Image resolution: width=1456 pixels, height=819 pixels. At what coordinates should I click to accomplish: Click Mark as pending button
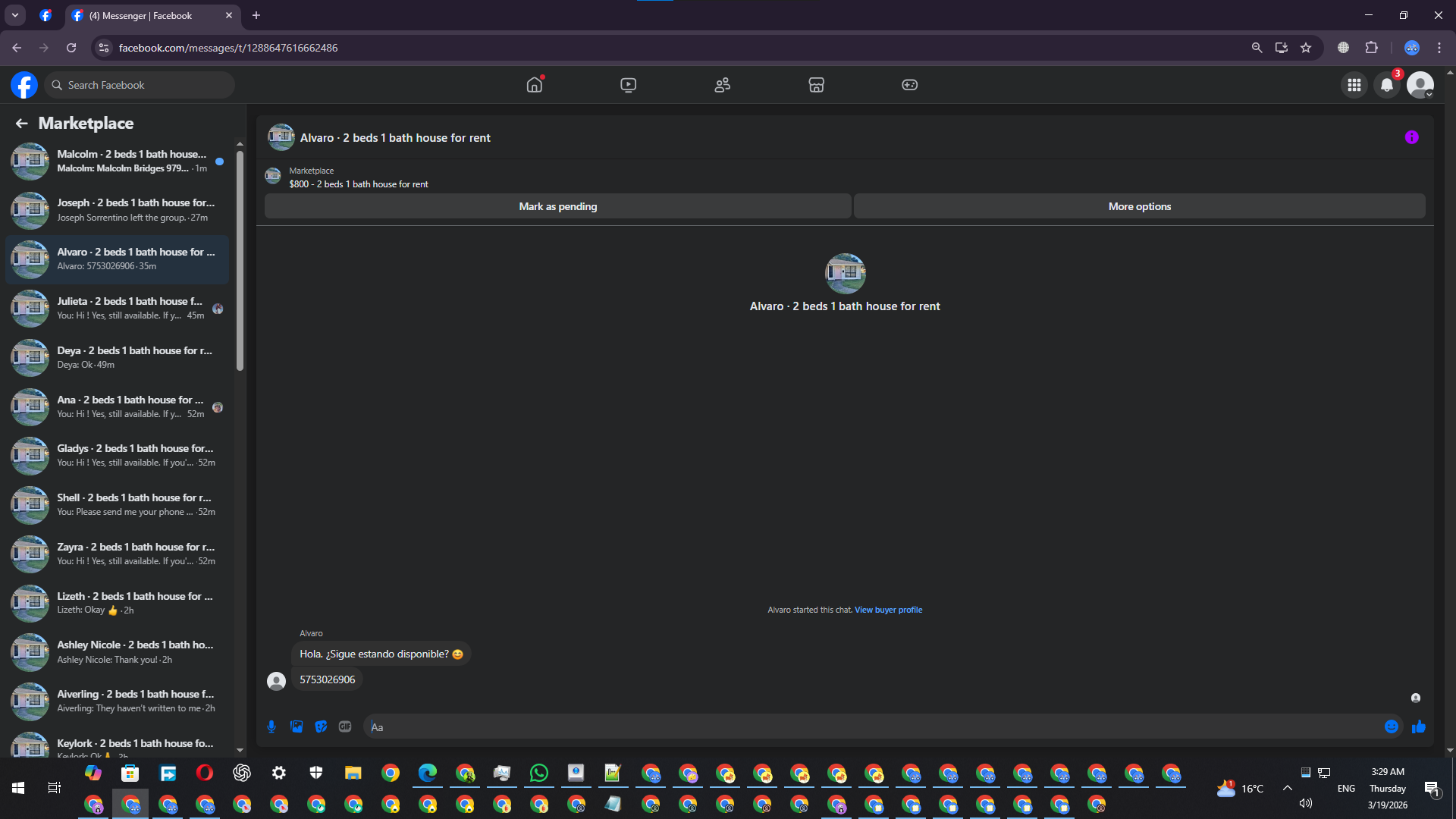(557, 206)
